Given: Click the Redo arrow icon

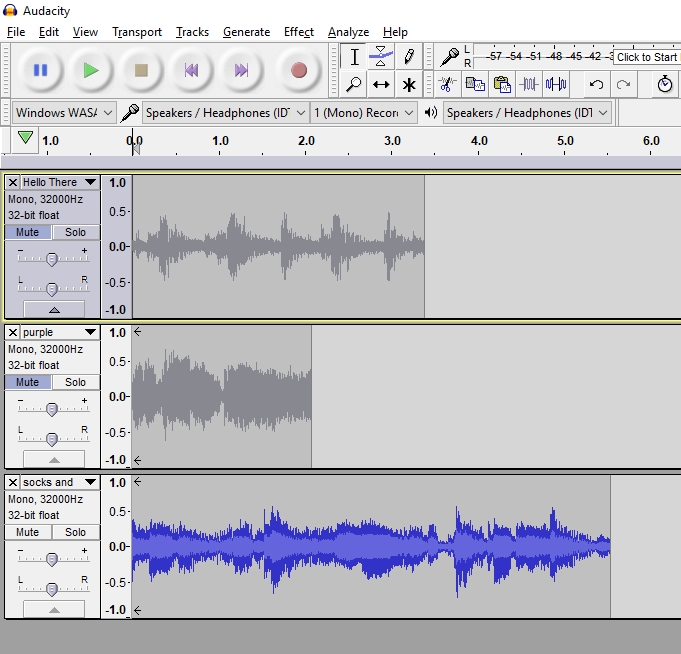Looking at the screenshot, I should click(623, 84).
